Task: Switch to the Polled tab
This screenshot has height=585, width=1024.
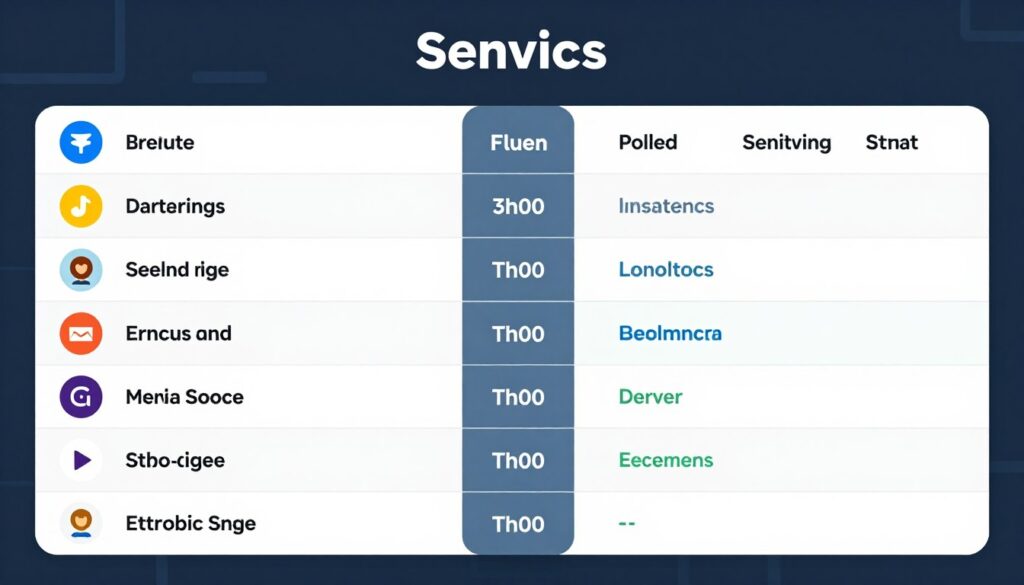Action: 648,142
